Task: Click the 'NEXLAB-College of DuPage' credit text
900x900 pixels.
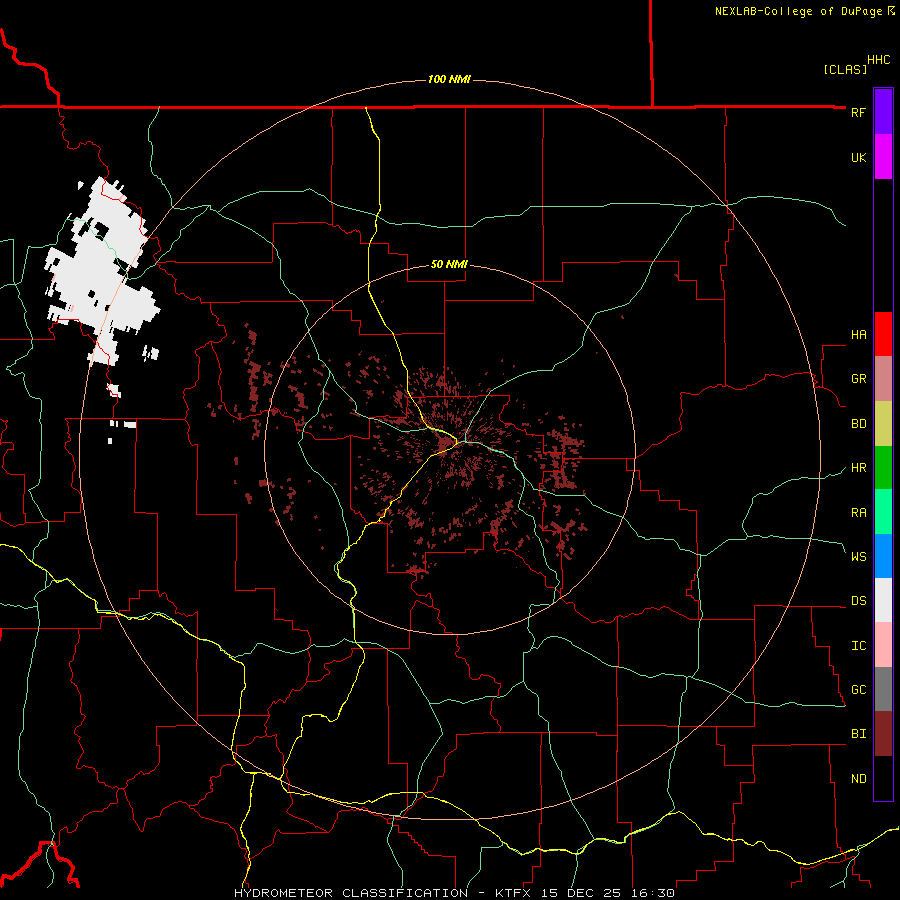Action: click(798, 11)
